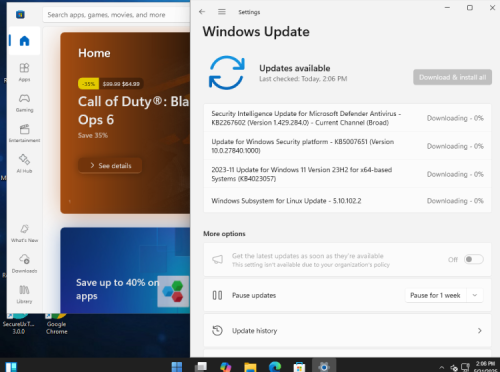This screenshot has height=372, width=500.
Task: Click Pause for 1 week button
Action: (x=435, y=295)
